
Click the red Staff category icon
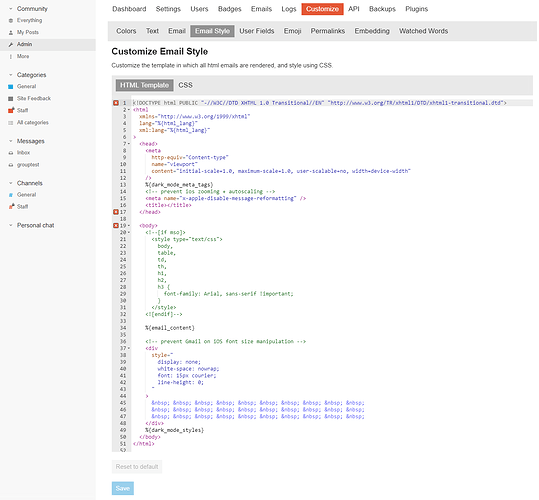(11, 110)
